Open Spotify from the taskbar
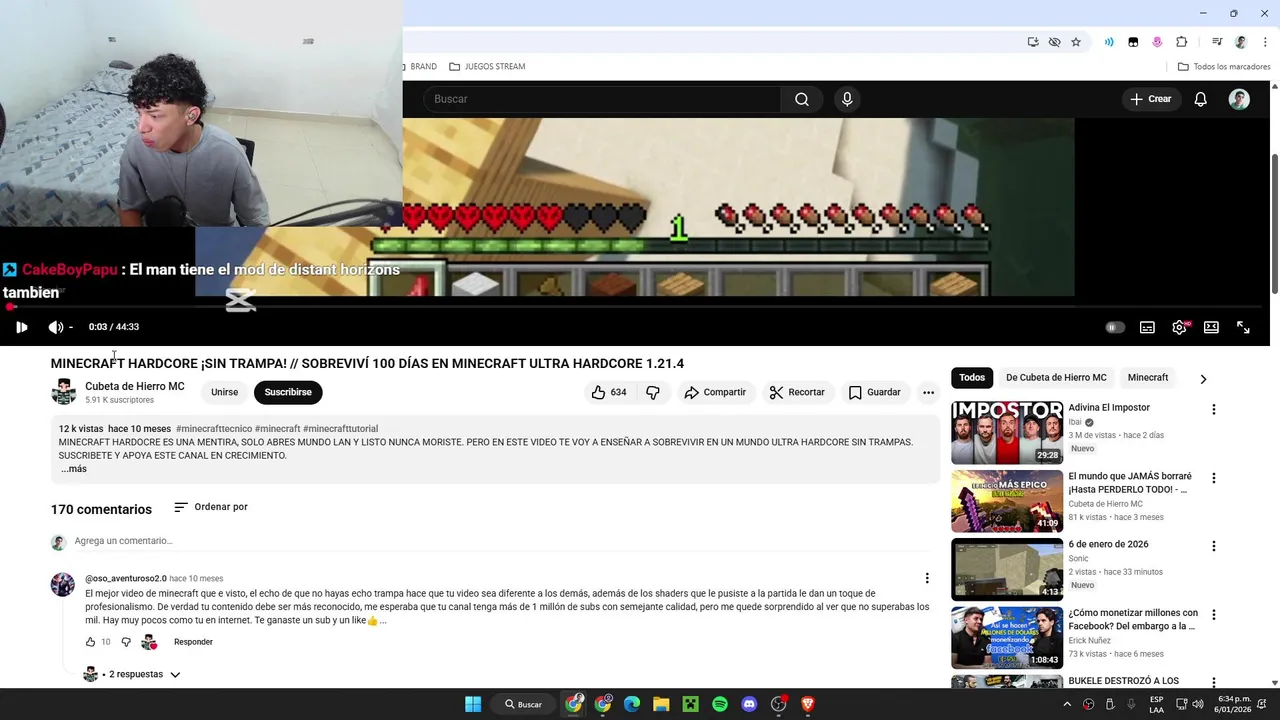The image size is (1280, 720). [x=720, y=704]
